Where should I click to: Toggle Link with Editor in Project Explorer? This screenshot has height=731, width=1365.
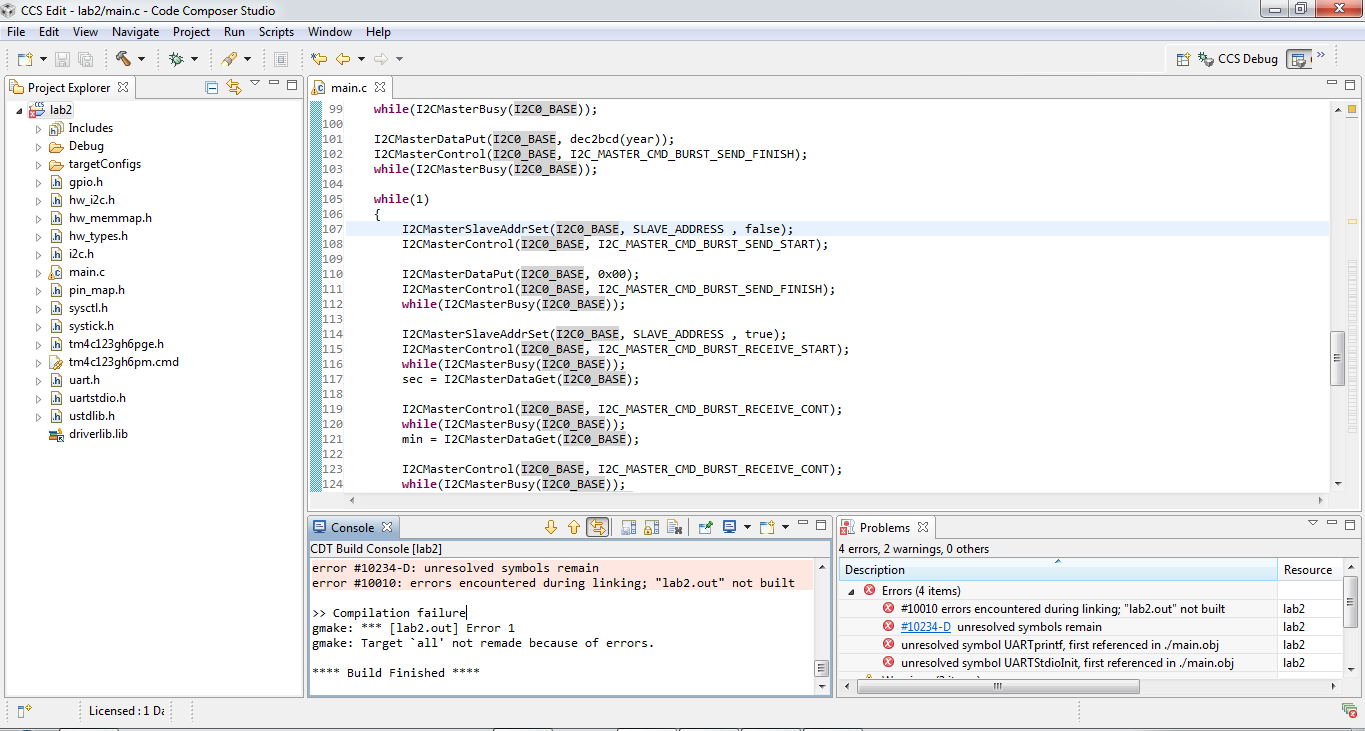pyautogui.click(x=234, y=87)
